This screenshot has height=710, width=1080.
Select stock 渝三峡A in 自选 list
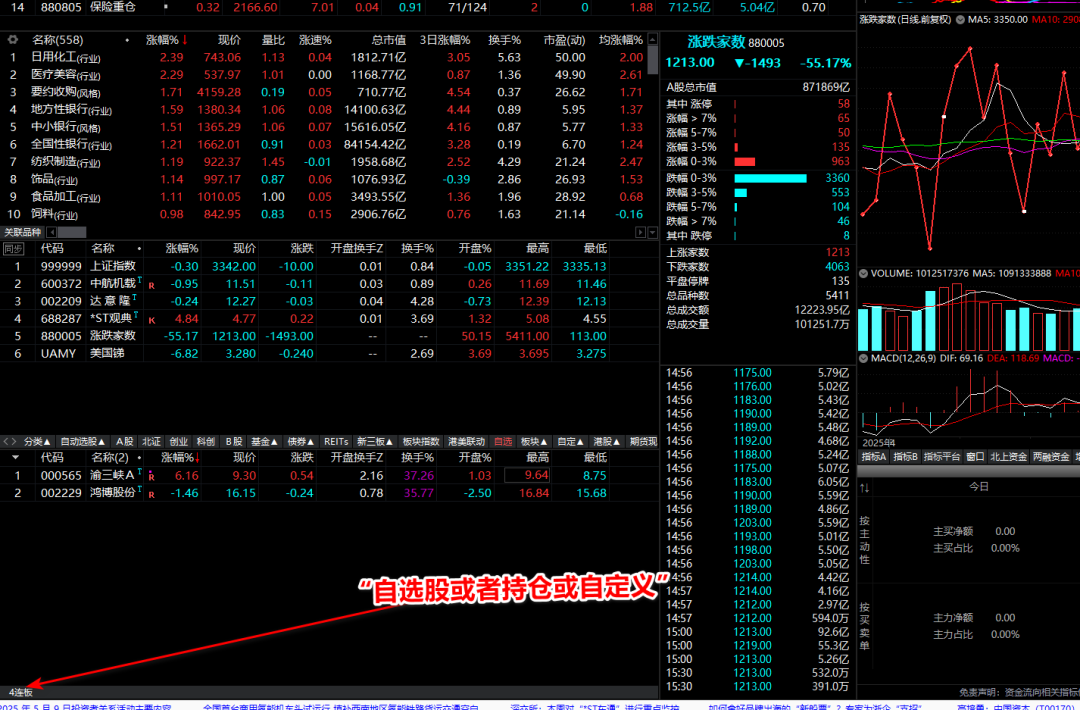pos(329,475)
